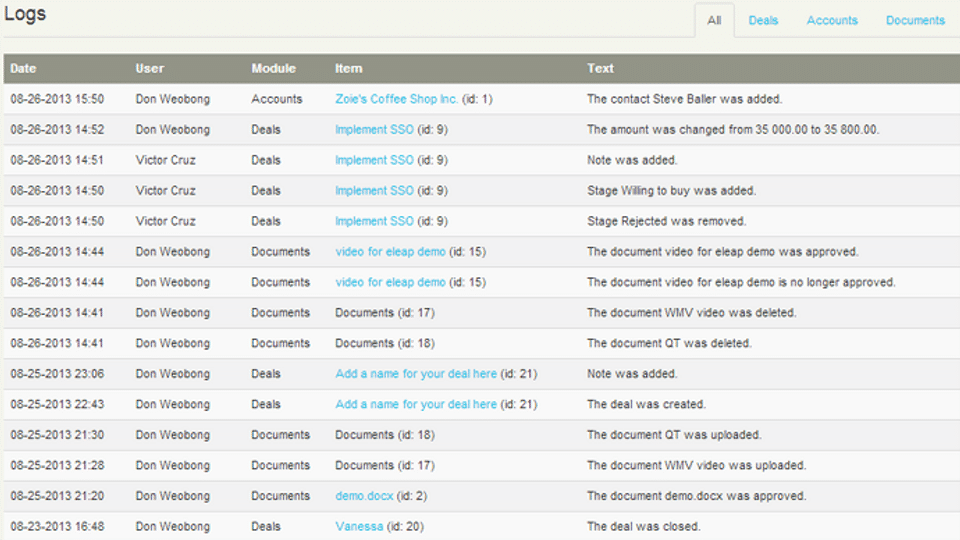Open 'Add a name for your deal here' at 23:06
The image size is (960, 540).
click(416, 374)
